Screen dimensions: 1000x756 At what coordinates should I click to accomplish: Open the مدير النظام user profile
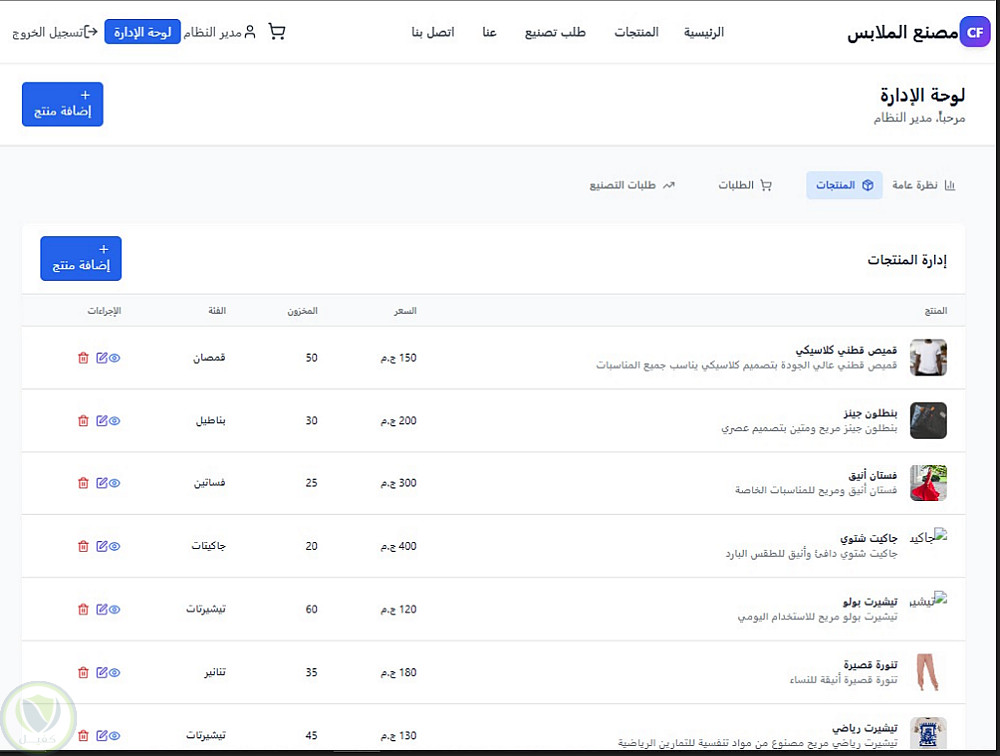(219, 32)
